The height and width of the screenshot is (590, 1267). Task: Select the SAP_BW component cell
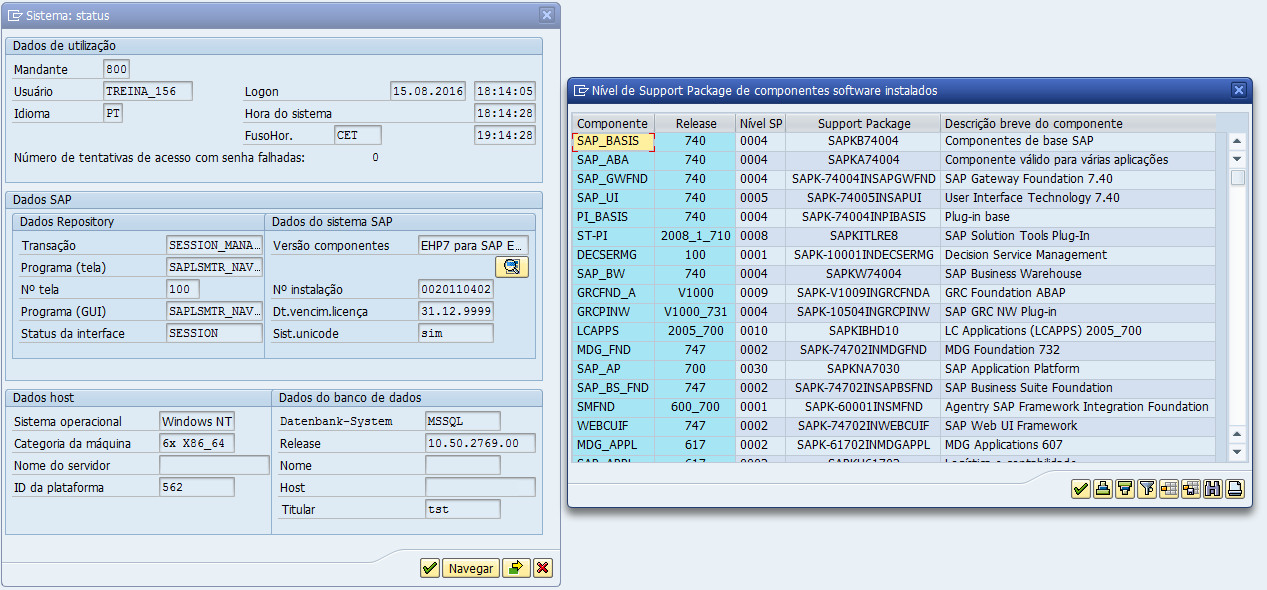(613, 274)
